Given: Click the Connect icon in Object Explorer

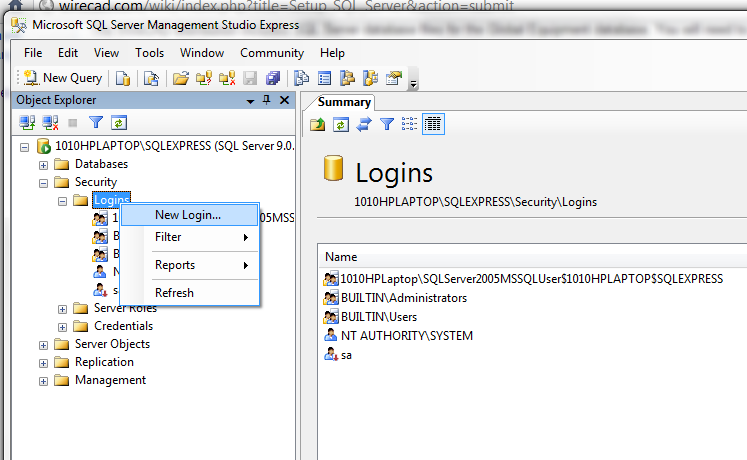Looking at the screenshot, I should click(x=27, y=123).
